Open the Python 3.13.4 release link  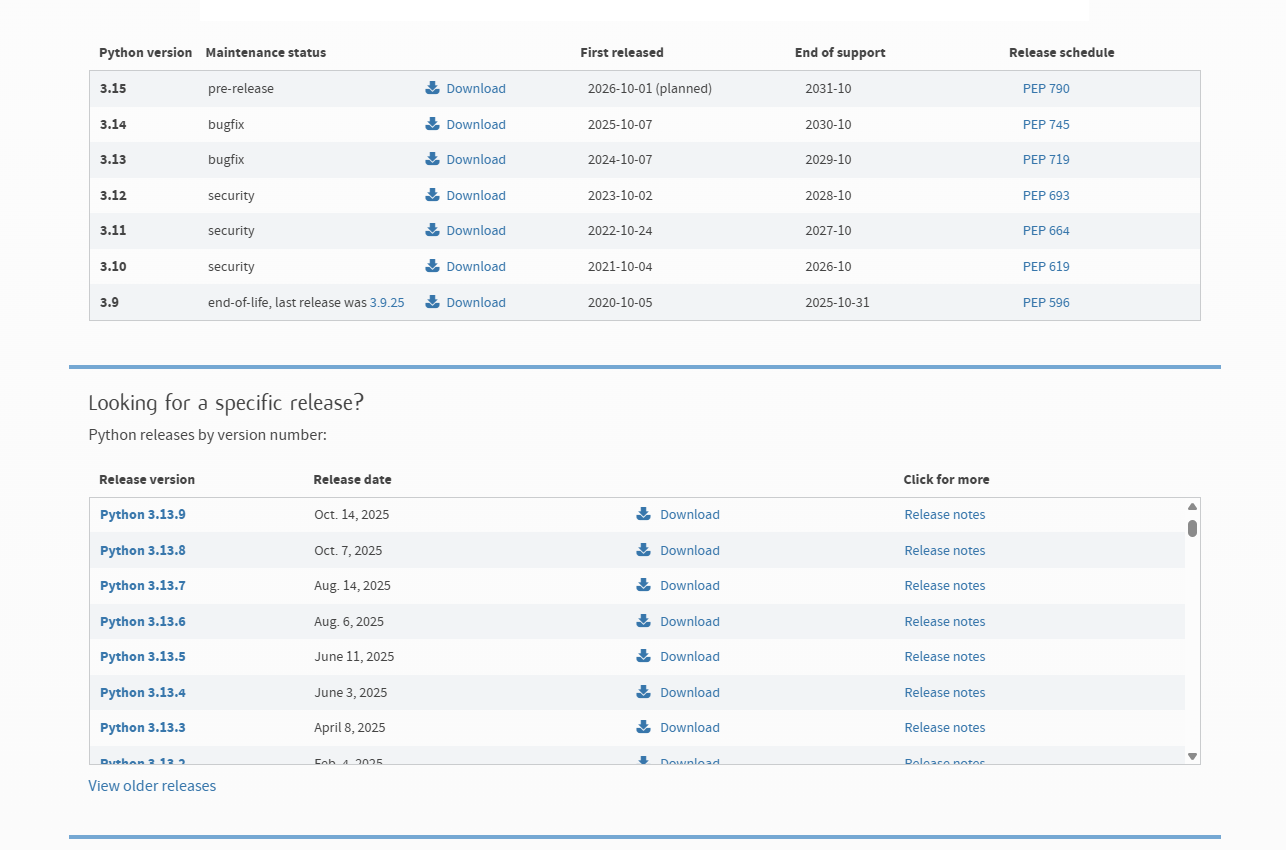point(143,693)
